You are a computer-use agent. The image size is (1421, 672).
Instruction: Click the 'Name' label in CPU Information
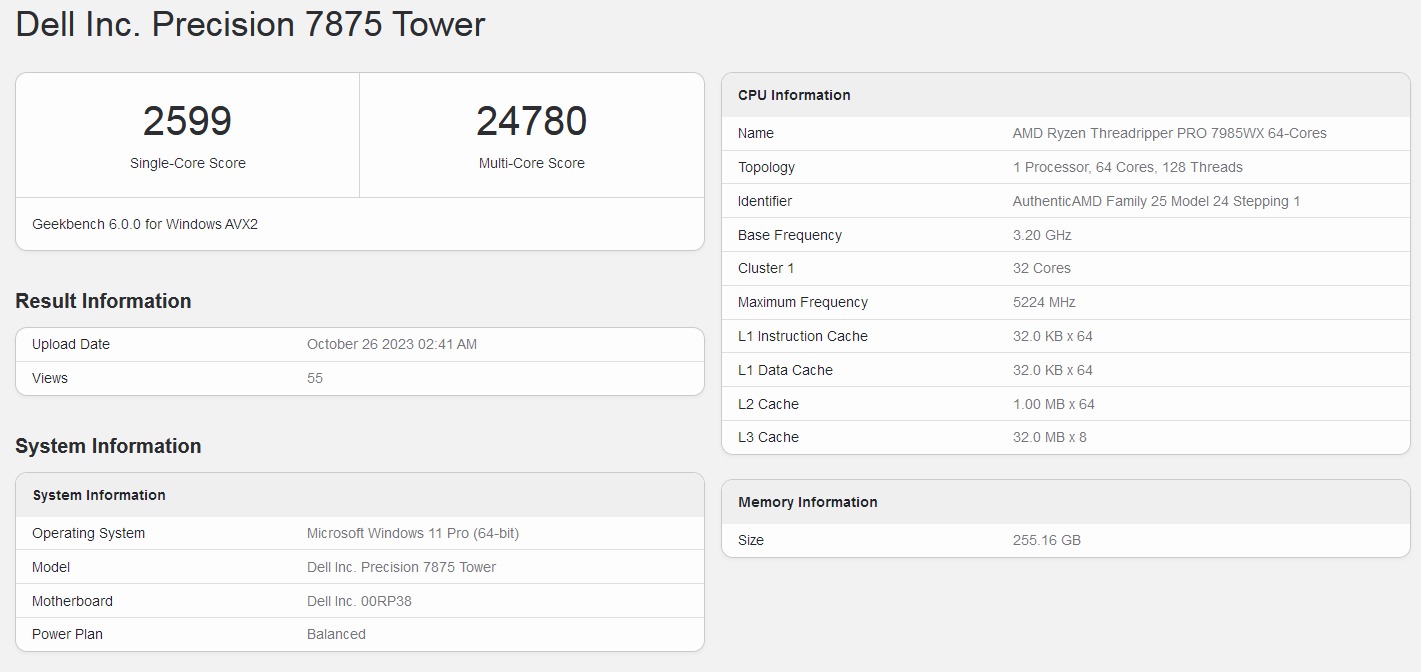pos(756,133)
